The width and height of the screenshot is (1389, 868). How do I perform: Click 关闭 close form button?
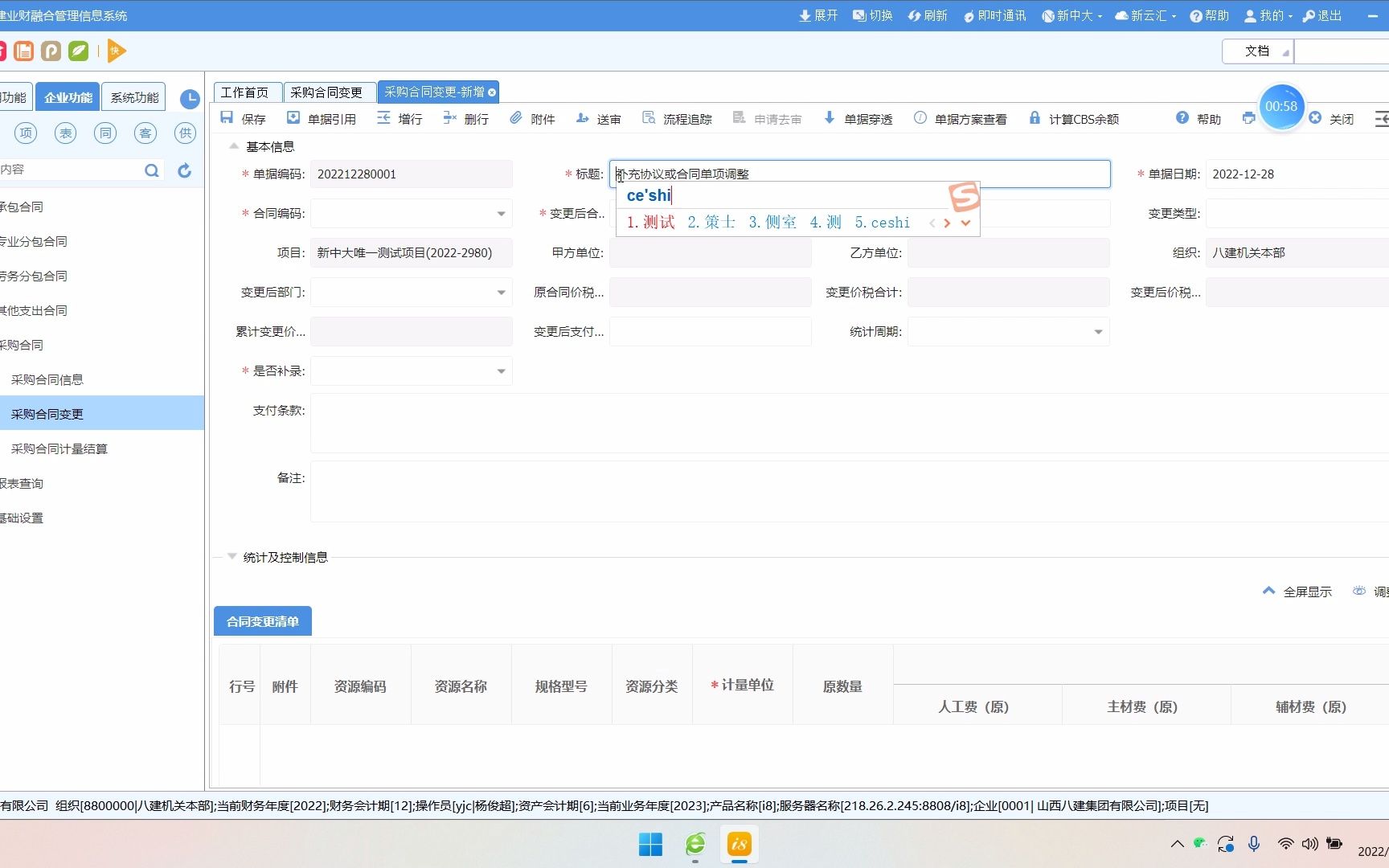[1331, 119]
